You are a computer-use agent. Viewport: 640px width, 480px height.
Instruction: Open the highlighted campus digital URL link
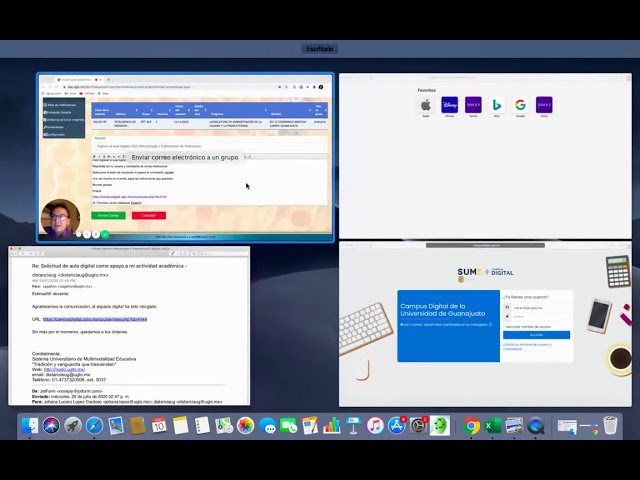click(x=95, y=319)
